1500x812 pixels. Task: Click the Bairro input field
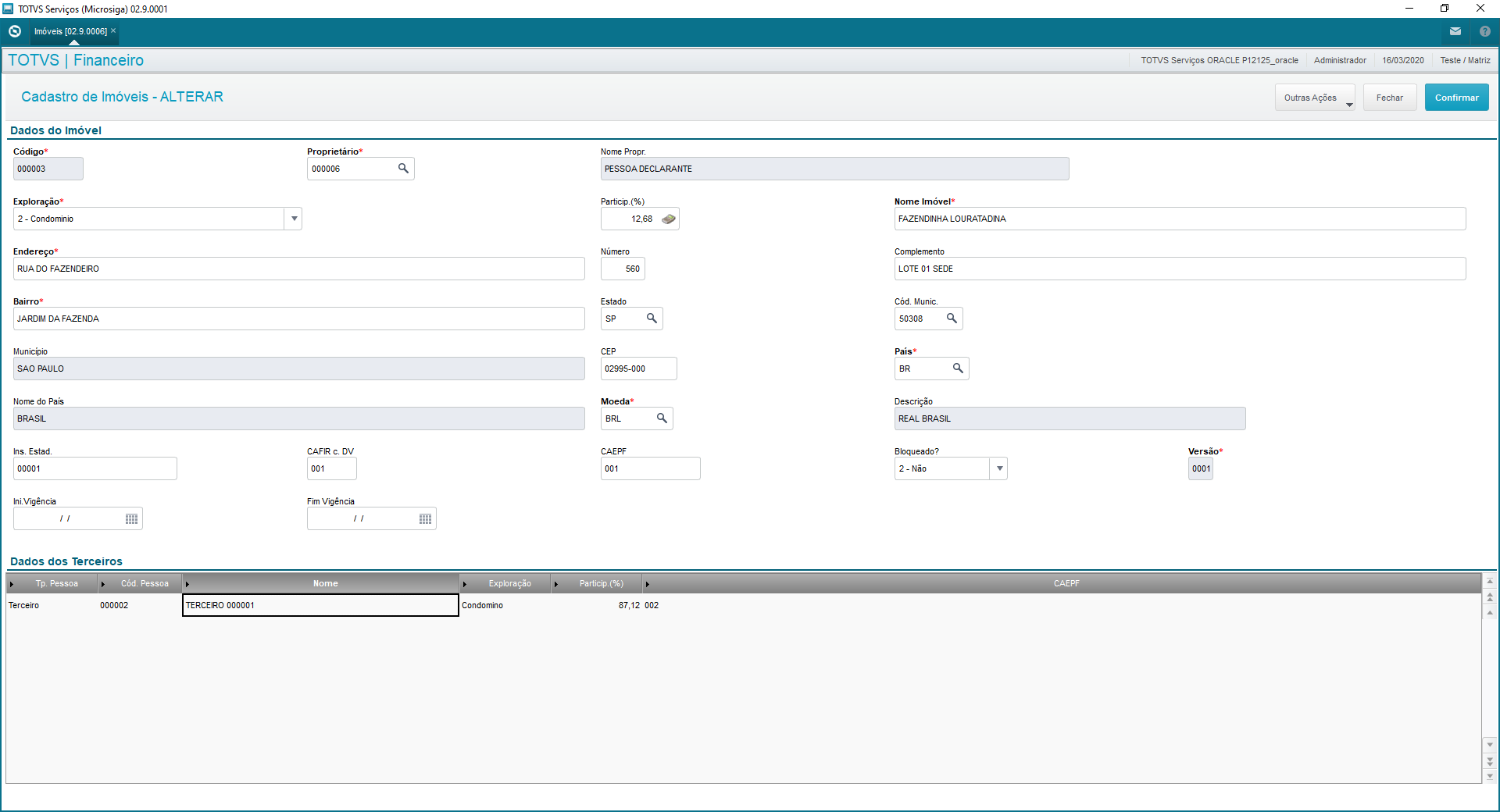coord(298,319)
